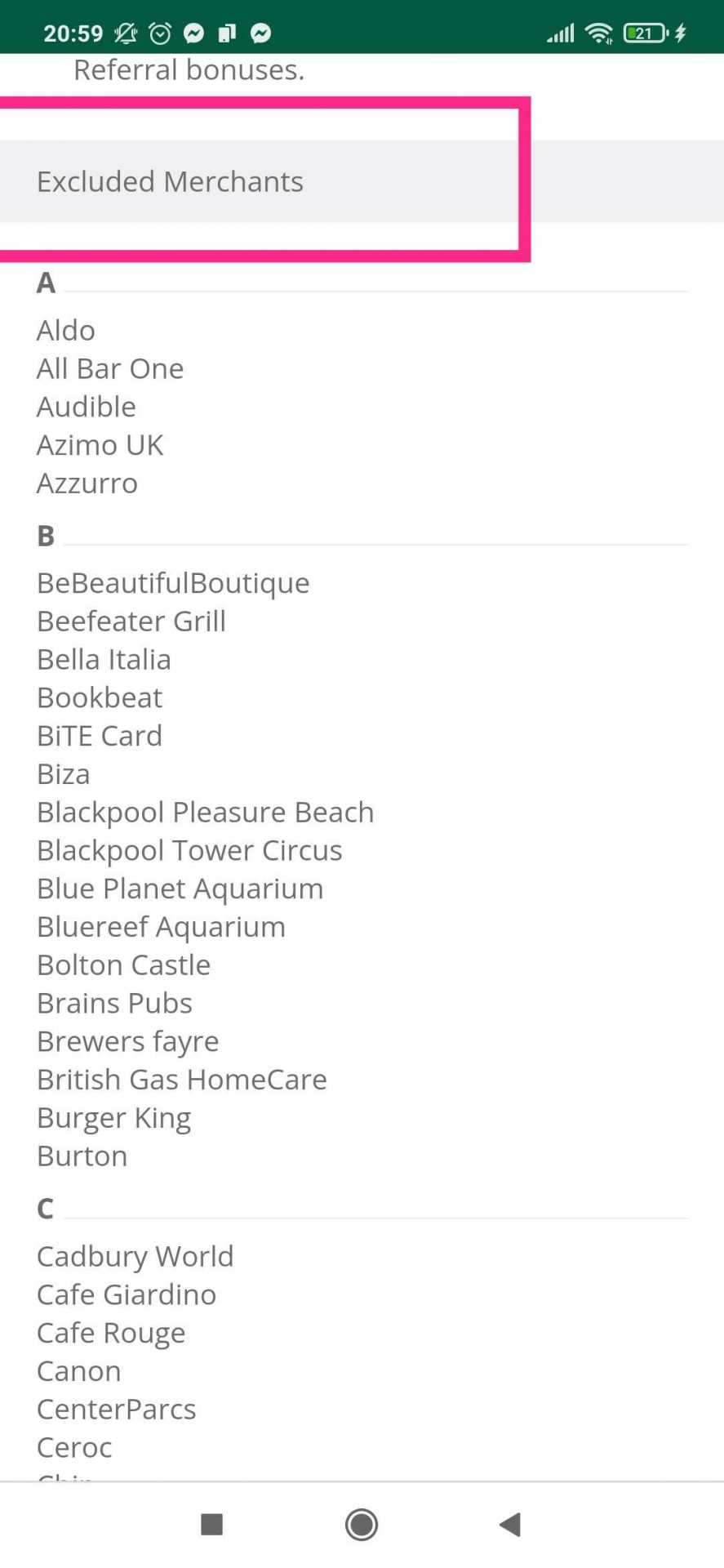Select Beefeater Grill from the list
Viewport: 724px width, 1568px height.
click(131, 621)
